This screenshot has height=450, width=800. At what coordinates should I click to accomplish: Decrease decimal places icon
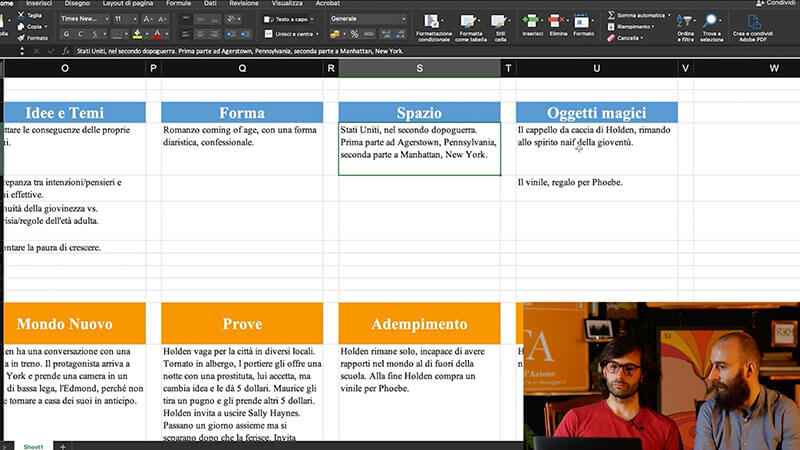(x=401, y=34)
